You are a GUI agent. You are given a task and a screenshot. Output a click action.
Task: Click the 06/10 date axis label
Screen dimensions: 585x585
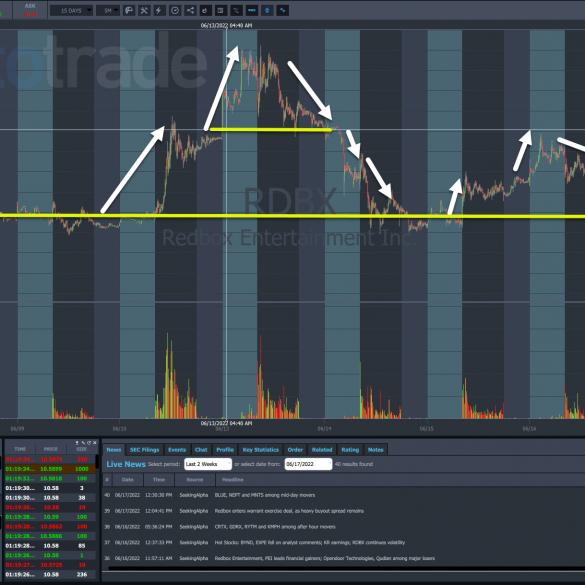pos(119,429)
